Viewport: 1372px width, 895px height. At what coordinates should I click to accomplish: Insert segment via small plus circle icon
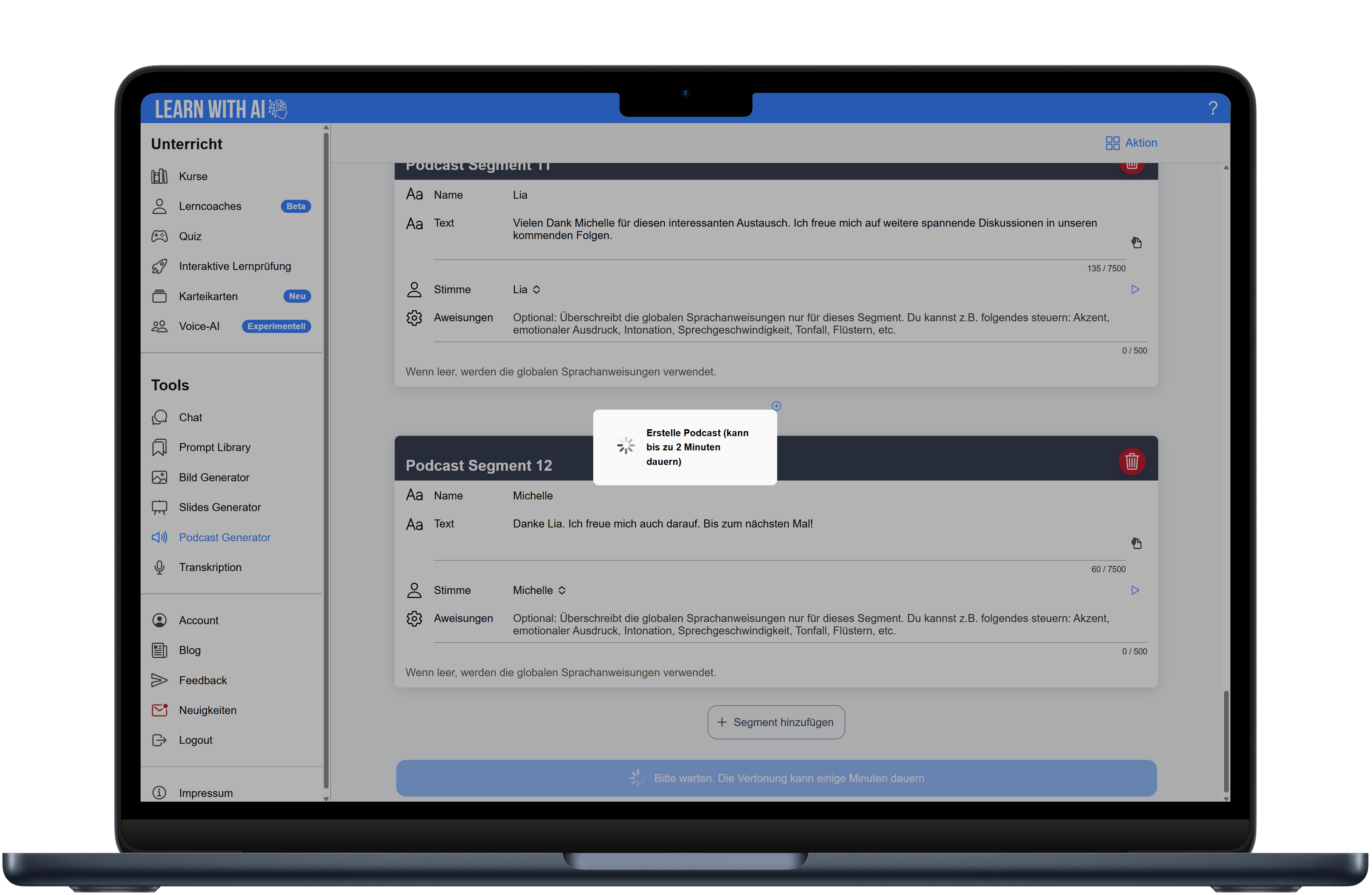776,406
